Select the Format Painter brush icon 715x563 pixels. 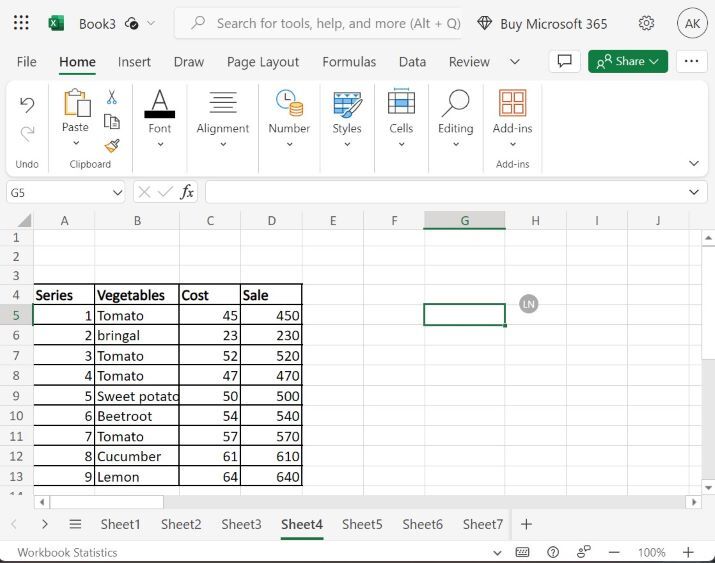pos(112,146)
